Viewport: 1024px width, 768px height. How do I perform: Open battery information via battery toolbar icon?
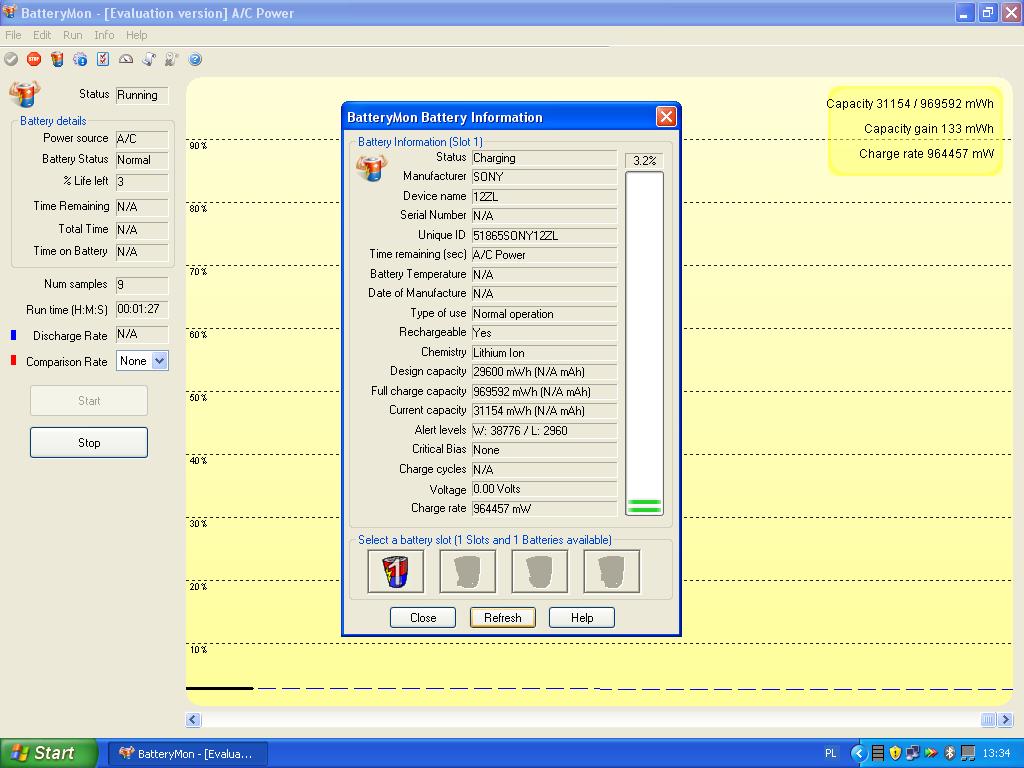57,59
